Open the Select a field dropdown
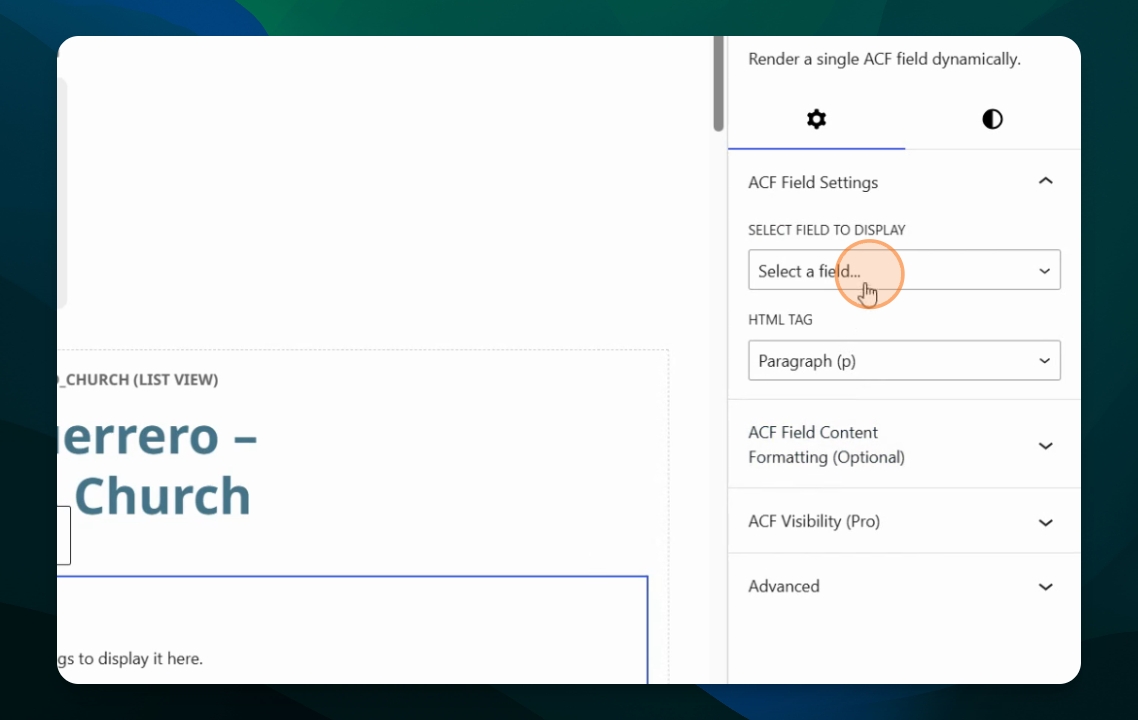Viewport: 1138px width, 720px height. 904,270
